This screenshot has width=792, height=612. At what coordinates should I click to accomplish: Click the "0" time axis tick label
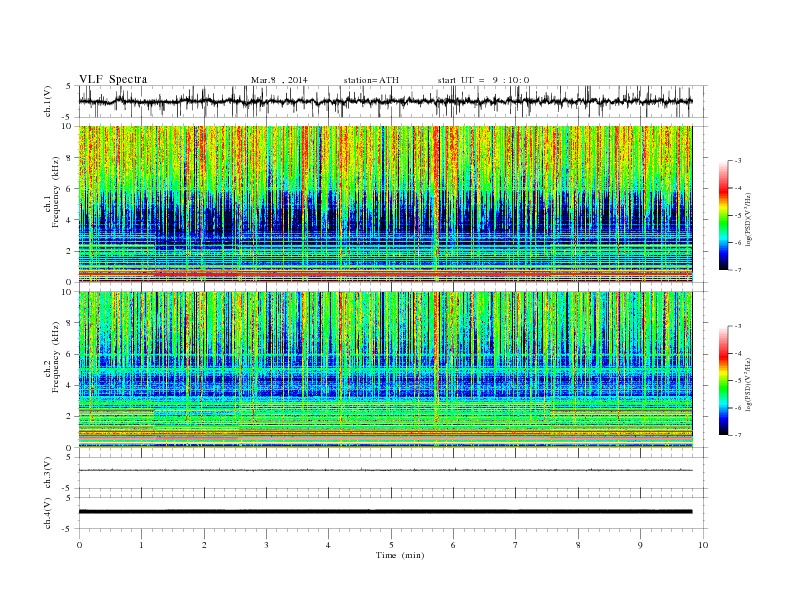[x=79, y=545]
